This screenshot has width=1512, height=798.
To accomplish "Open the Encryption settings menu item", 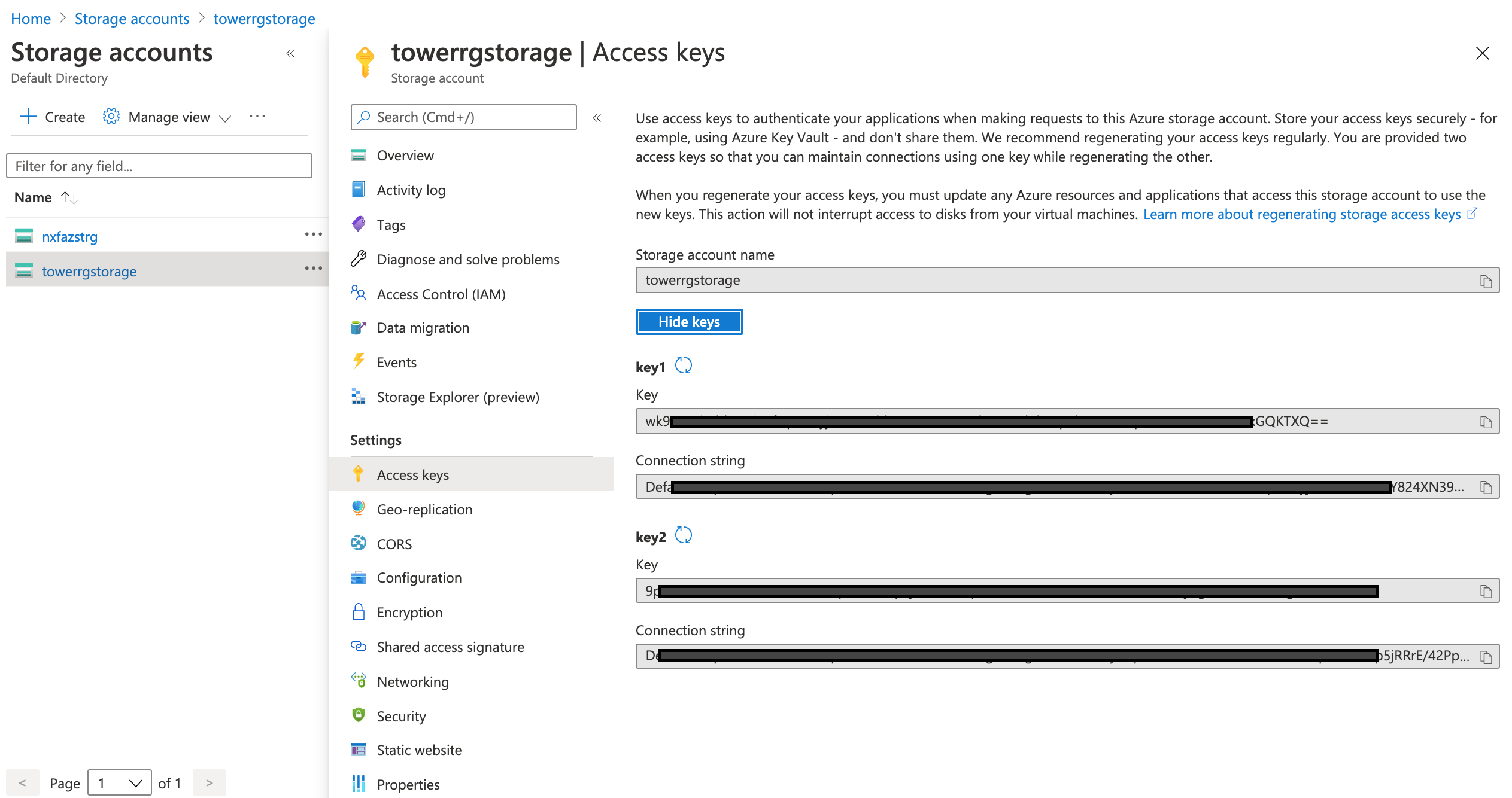I will [409, 613].
